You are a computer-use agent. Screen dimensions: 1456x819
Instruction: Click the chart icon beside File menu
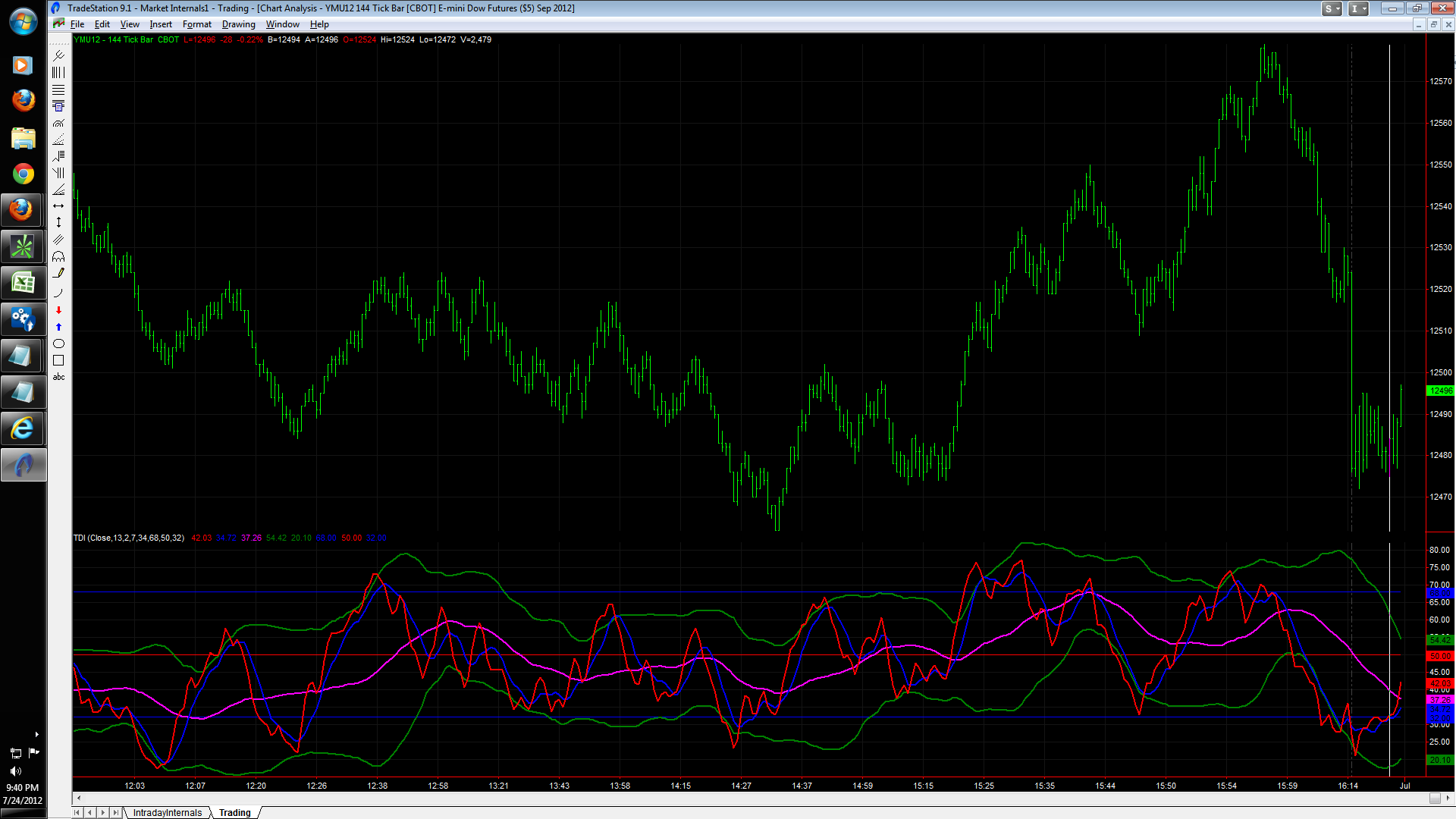coord(58,24)
